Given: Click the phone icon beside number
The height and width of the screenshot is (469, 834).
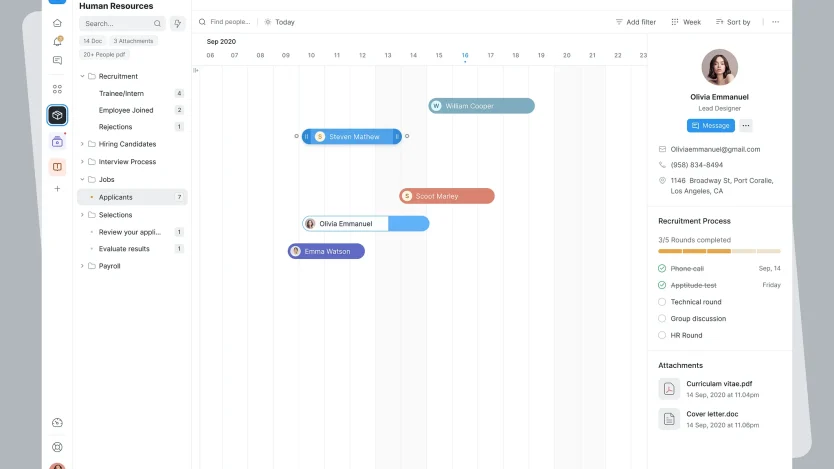Looking at the screenshot, I should tap(662, 165).
